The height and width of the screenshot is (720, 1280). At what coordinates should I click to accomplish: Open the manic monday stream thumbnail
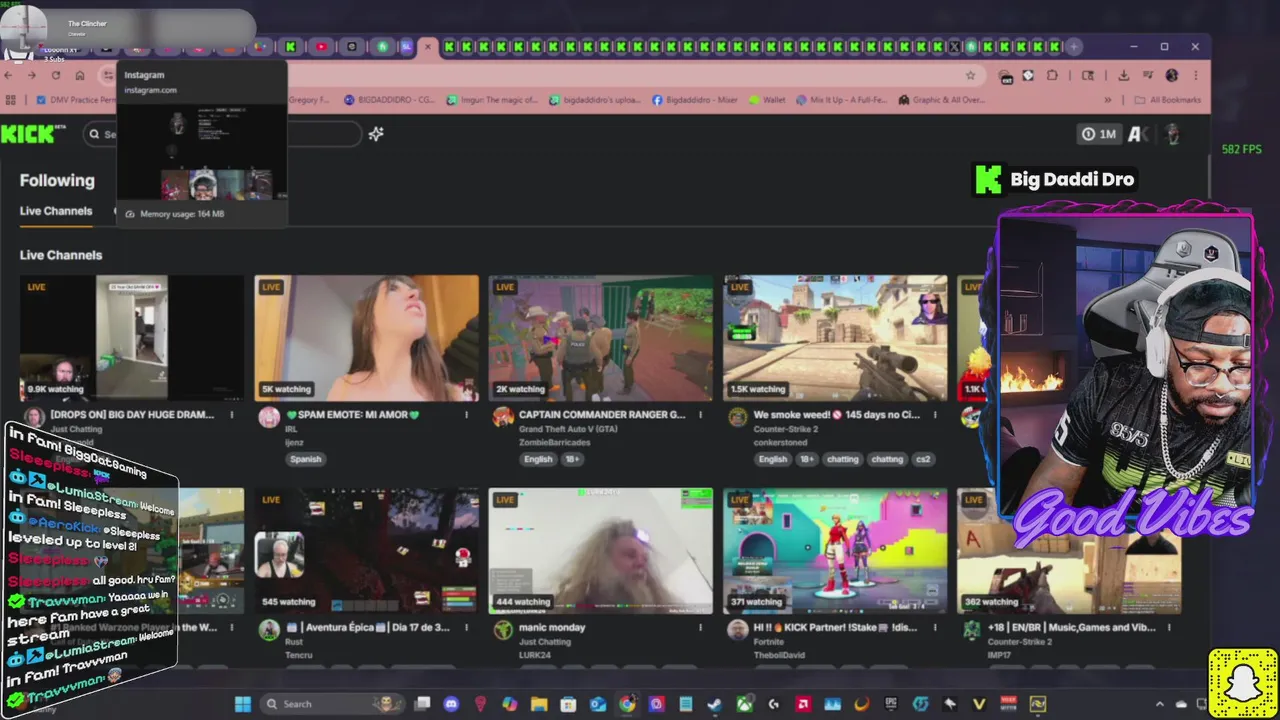click(x=600, y=550)
